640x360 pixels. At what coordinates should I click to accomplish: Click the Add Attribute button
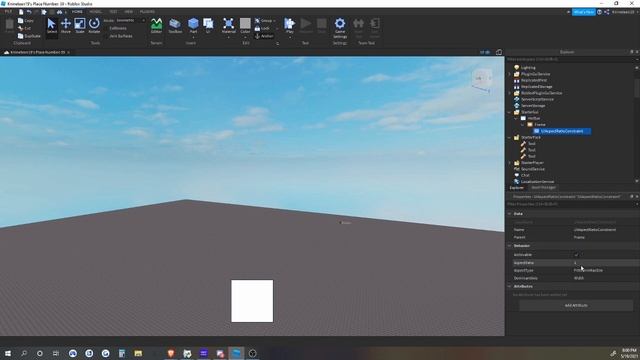576,305
